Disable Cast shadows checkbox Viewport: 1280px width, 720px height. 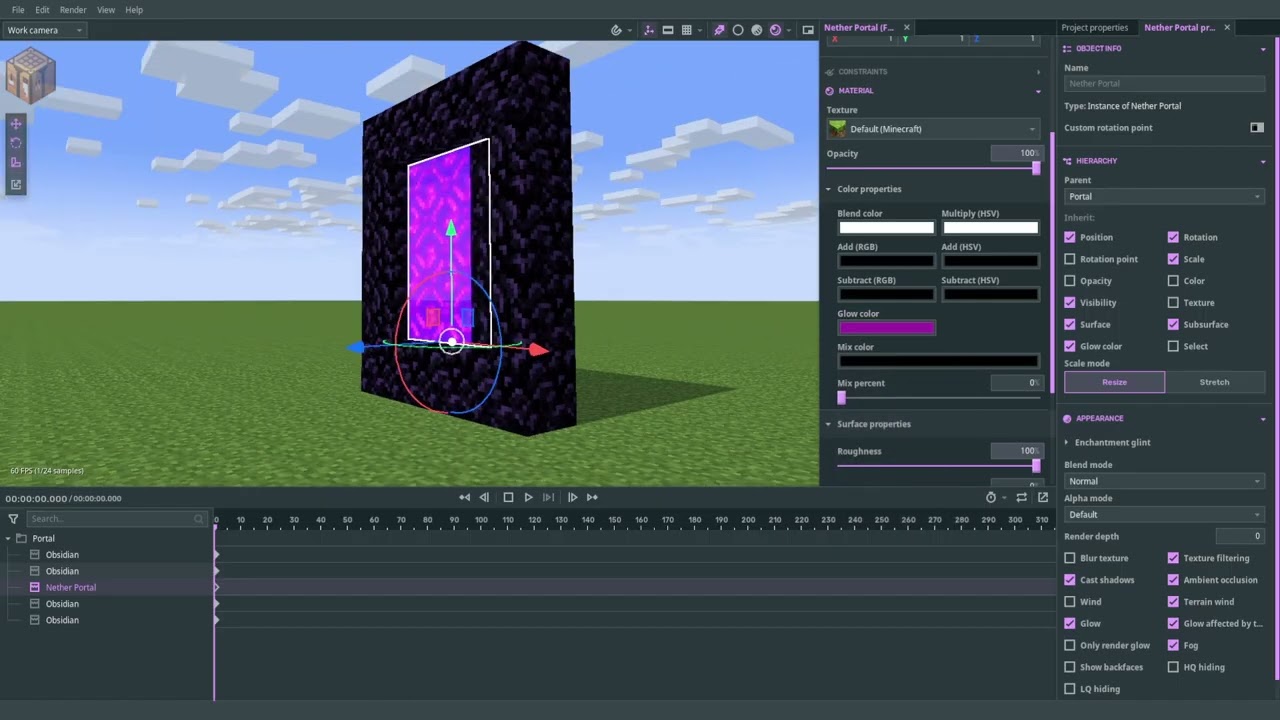(1070, 580)
